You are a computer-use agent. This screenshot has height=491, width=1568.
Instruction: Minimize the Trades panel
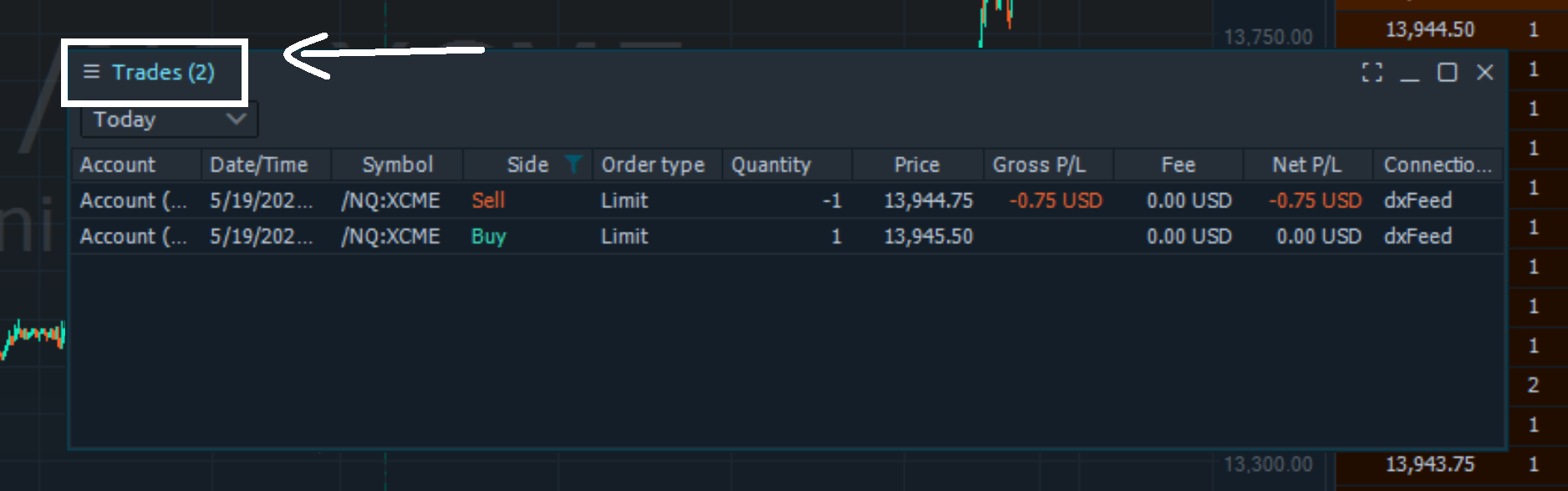click(x=1409, y=74)
